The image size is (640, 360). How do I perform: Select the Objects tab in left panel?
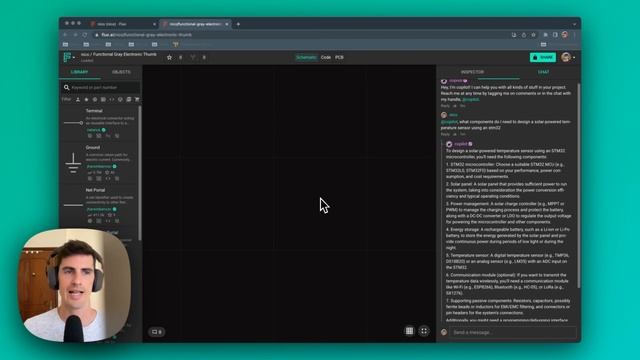click(121, 72)
